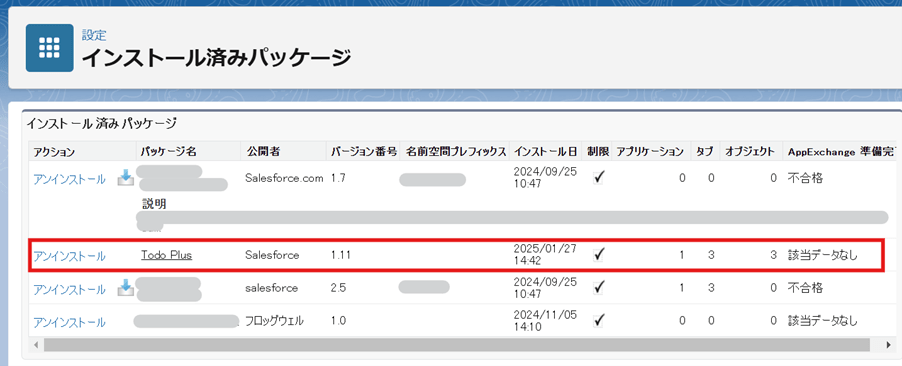Download icon in Salesforce.com 1.7 row
Image resolution: width=902 pixels, height=366 pixels.
pos(125,179)
